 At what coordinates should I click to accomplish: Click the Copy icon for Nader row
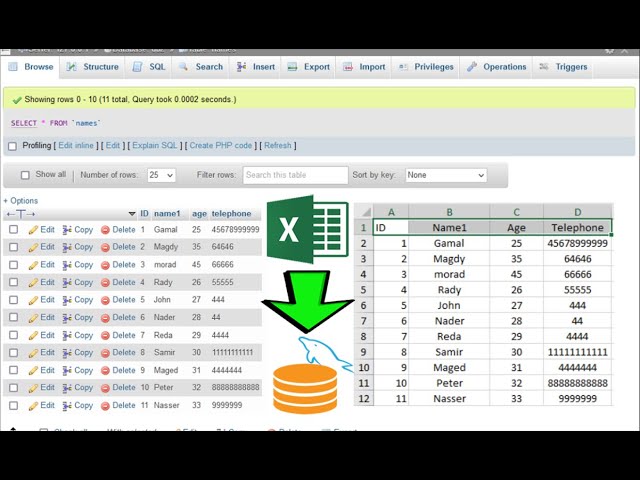pyautogui.click(x=67, y=318)
